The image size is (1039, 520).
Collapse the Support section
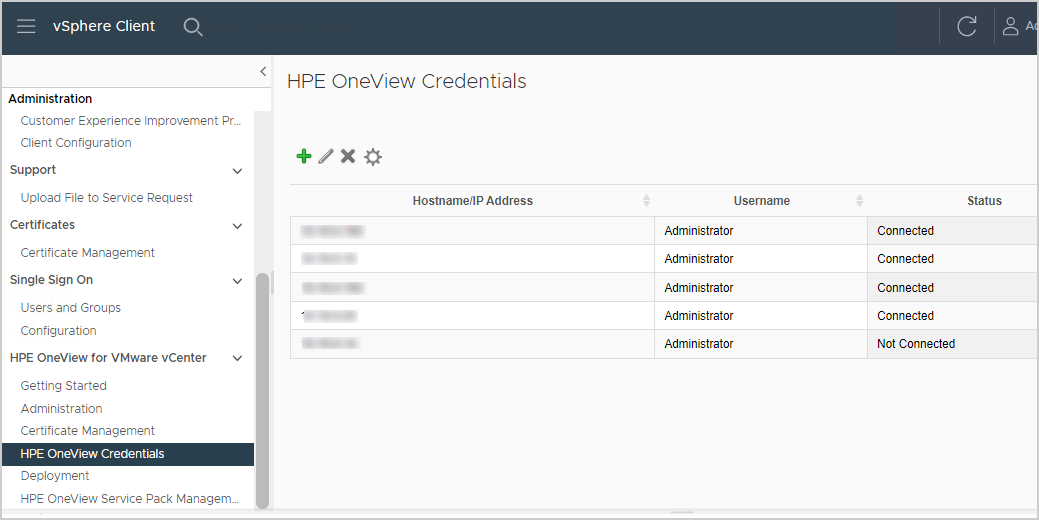tap(237, 171)
